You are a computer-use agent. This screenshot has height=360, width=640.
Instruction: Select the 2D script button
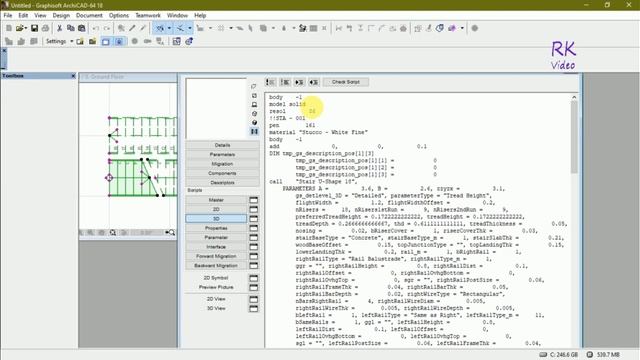tap(216, 209)
